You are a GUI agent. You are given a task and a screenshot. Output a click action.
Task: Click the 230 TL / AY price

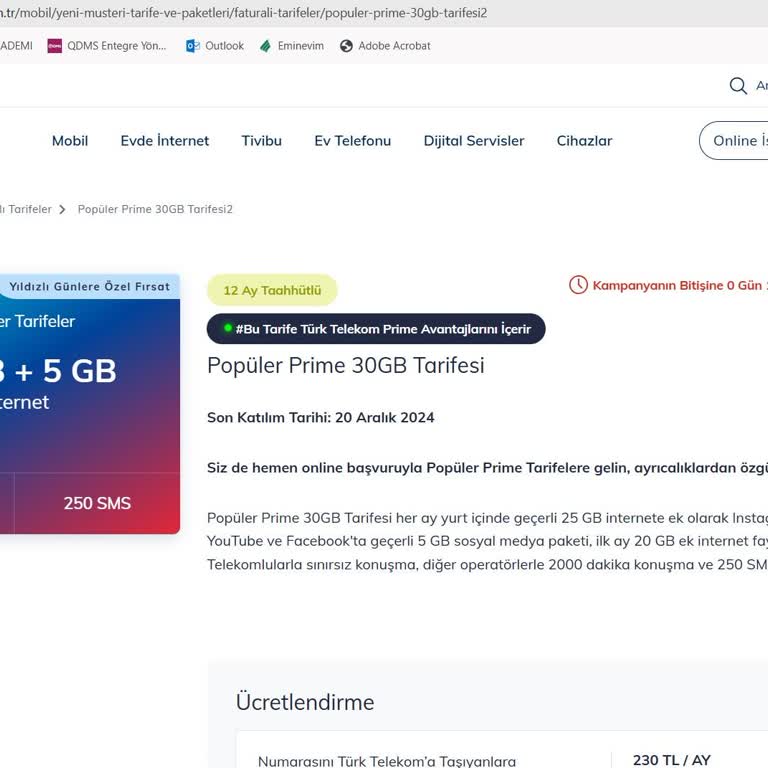(672, 760)
